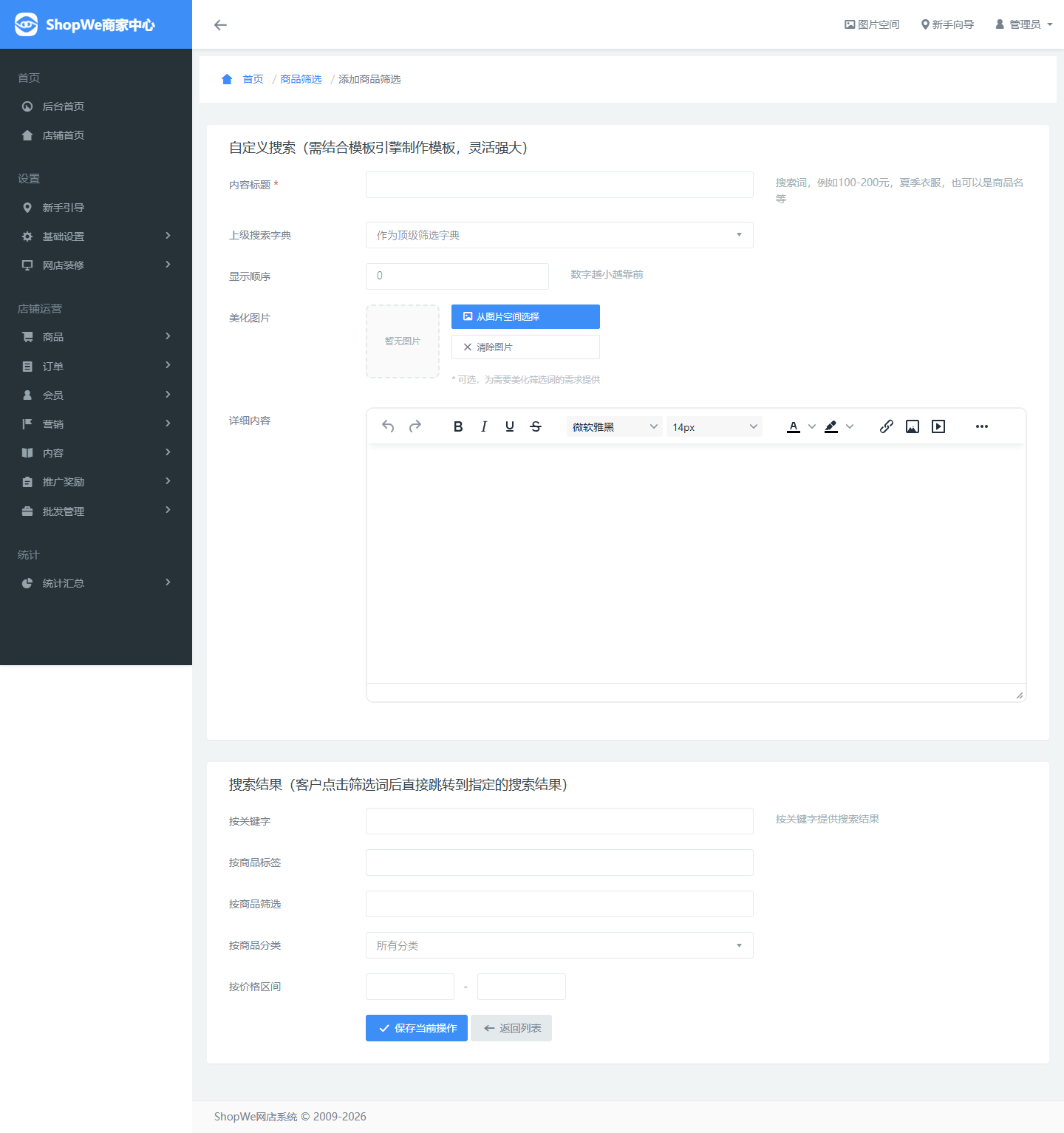
Task: Undo in the rich text editor
Action: tap(388, 426)
